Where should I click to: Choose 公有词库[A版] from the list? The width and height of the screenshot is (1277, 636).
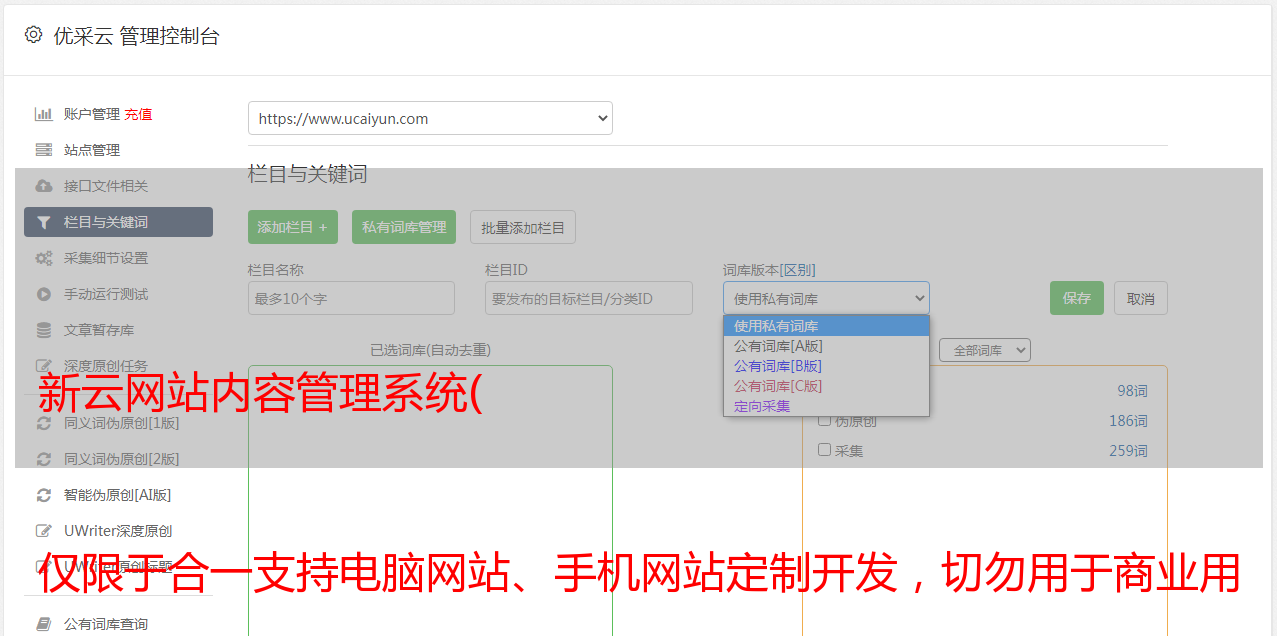pos(826,346)
